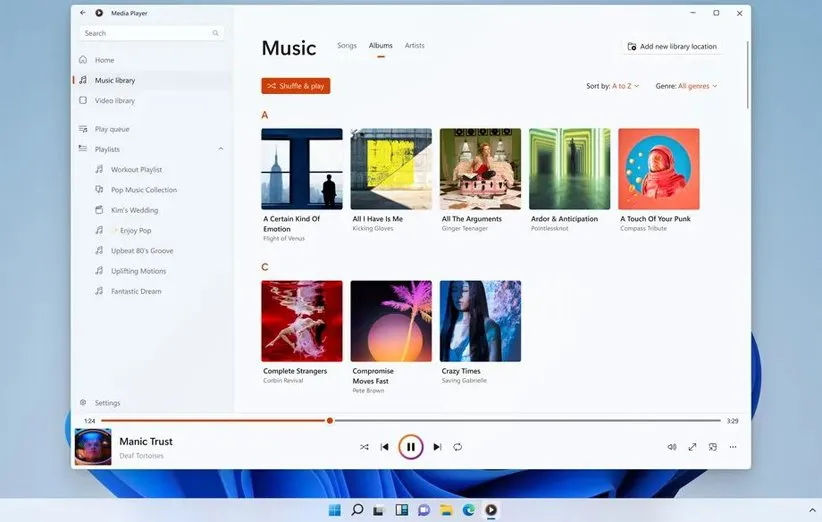Open album A Certain Kind Of Emotion cover
Image resolution: width=822 pixels, height=522 pixels.
click(302, 169)
